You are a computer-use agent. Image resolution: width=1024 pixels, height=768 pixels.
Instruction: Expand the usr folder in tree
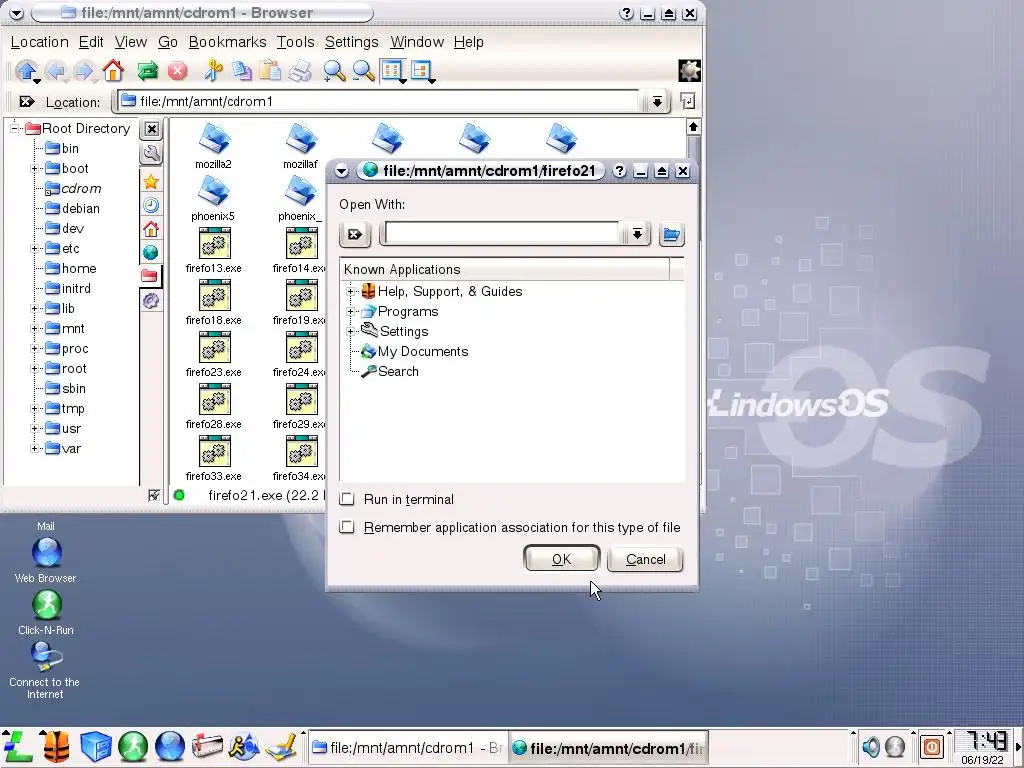pos(35,429)
